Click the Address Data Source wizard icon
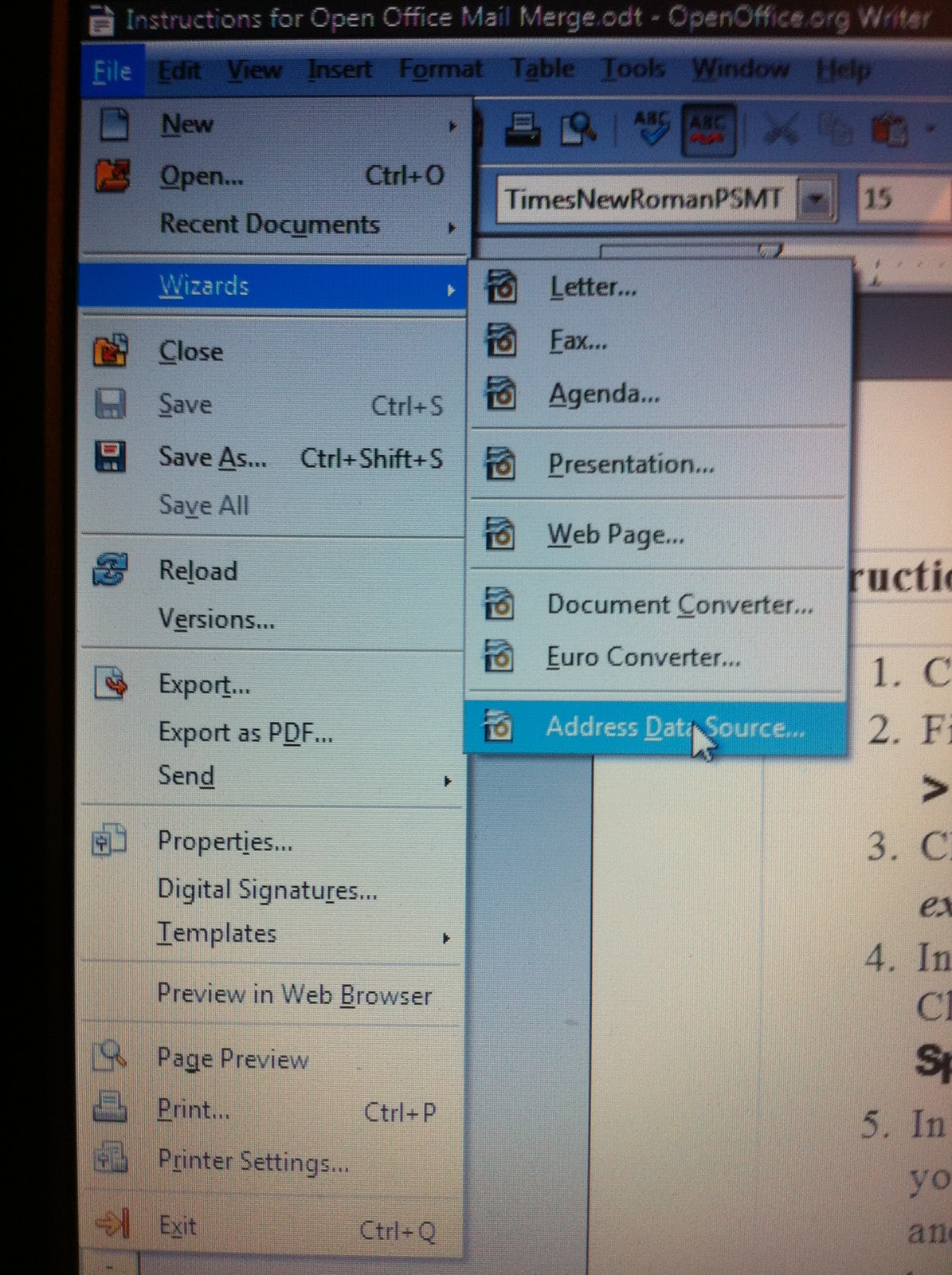This screenshot has width=952, height=1275. [498, 726]
